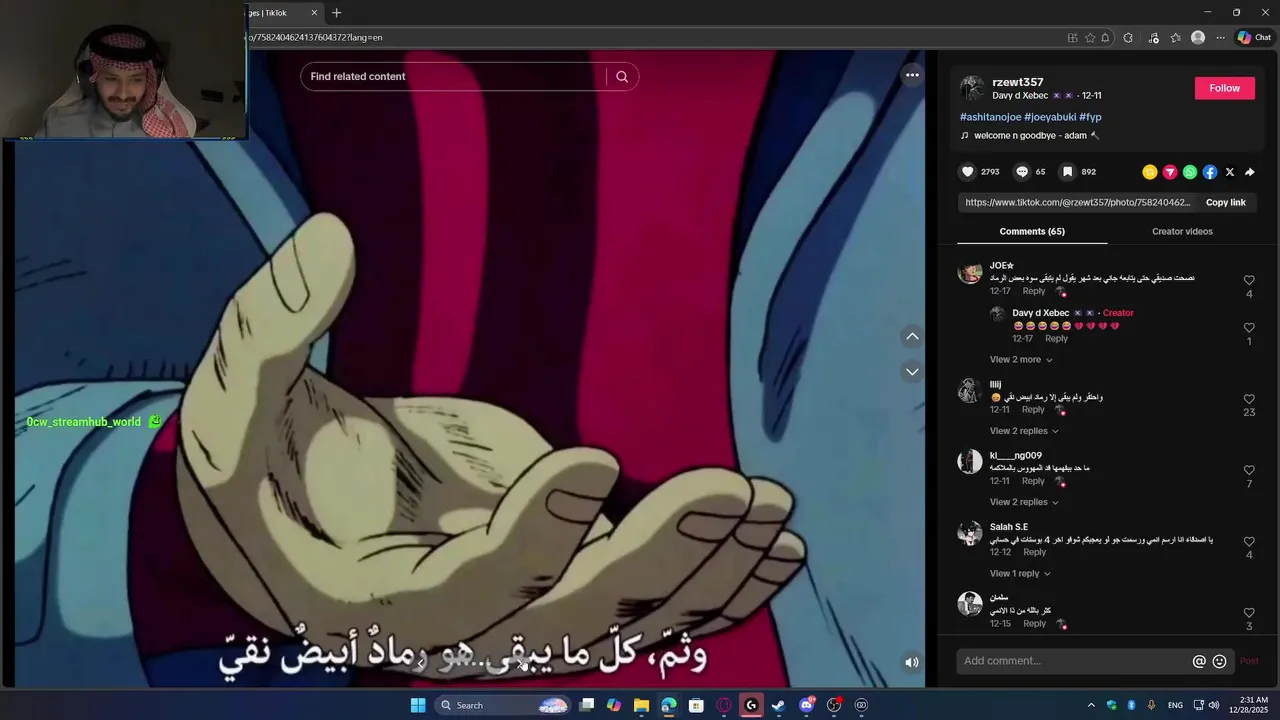Open Discord from the taskbar
This screenshot has height=720, width=1280.
pyautogui.click(x=806, y=705)
